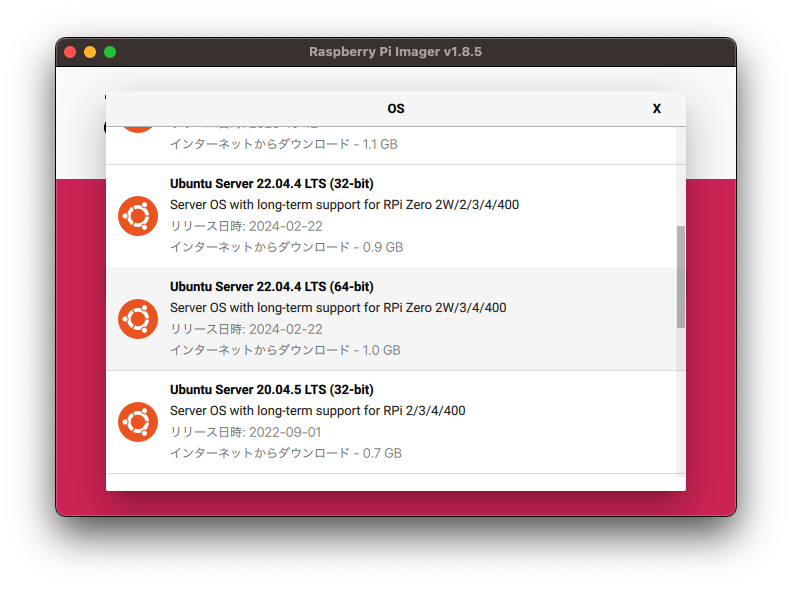Click Ubuntu logo for Server 22.04.4 64-bit
The width and height of the screenshot is (792, 590).
pyautogui.click(x=138, y=319)
